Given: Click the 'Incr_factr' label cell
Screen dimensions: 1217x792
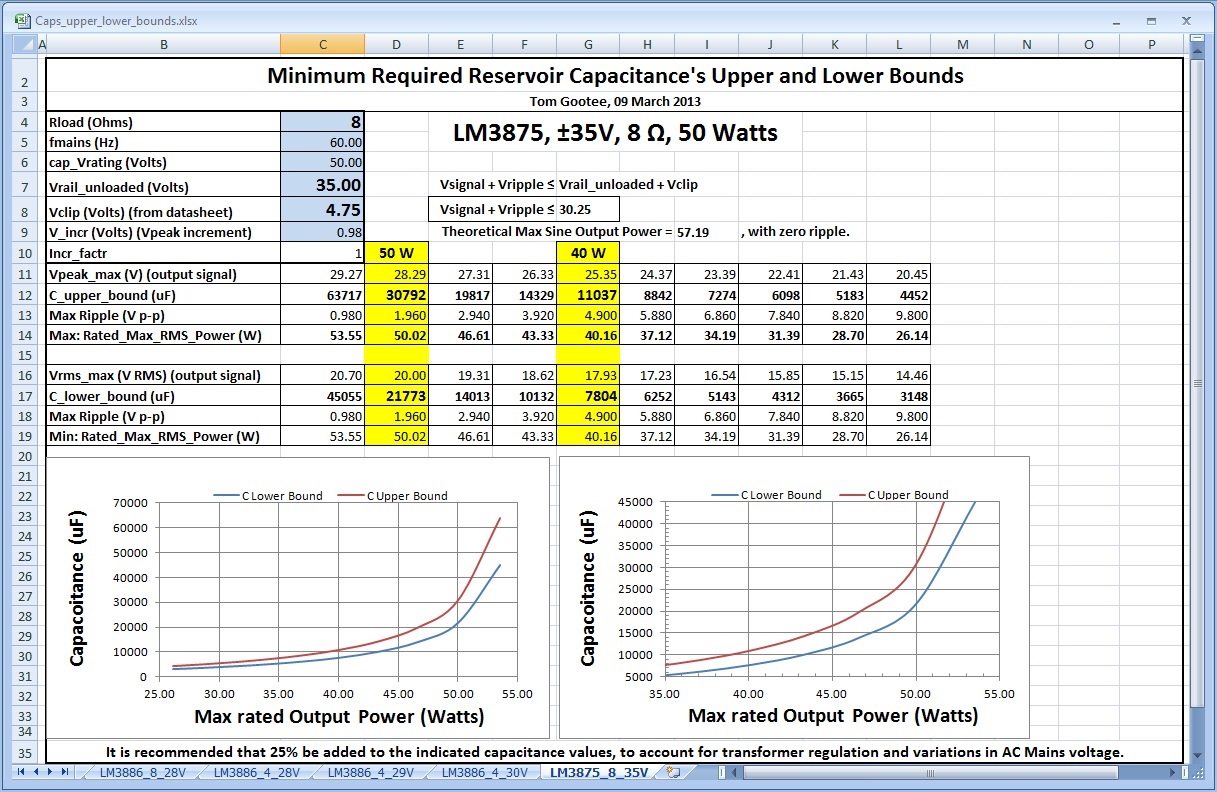Looking at the screenshot, I should (164, 253).
